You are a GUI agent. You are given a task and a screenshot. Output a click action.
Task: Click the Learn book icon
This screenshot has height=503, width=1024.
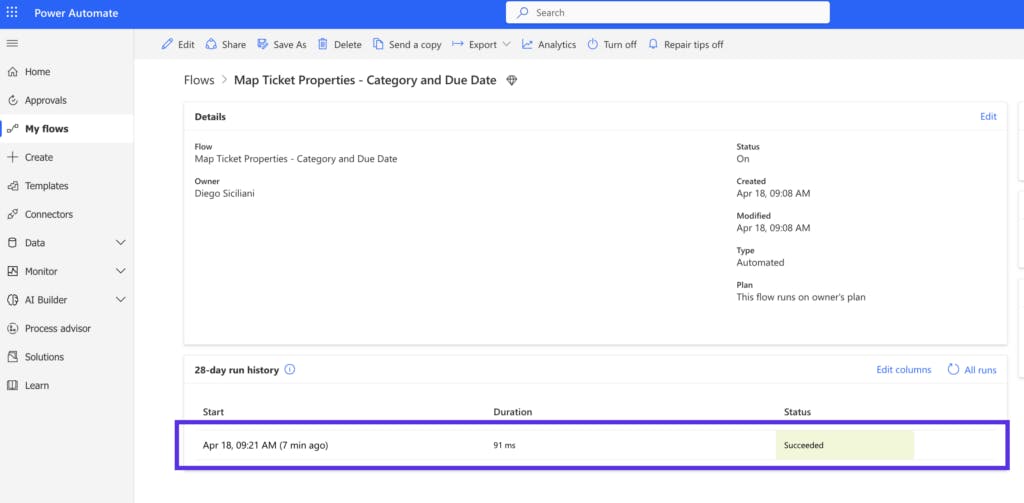click(12, 385)
